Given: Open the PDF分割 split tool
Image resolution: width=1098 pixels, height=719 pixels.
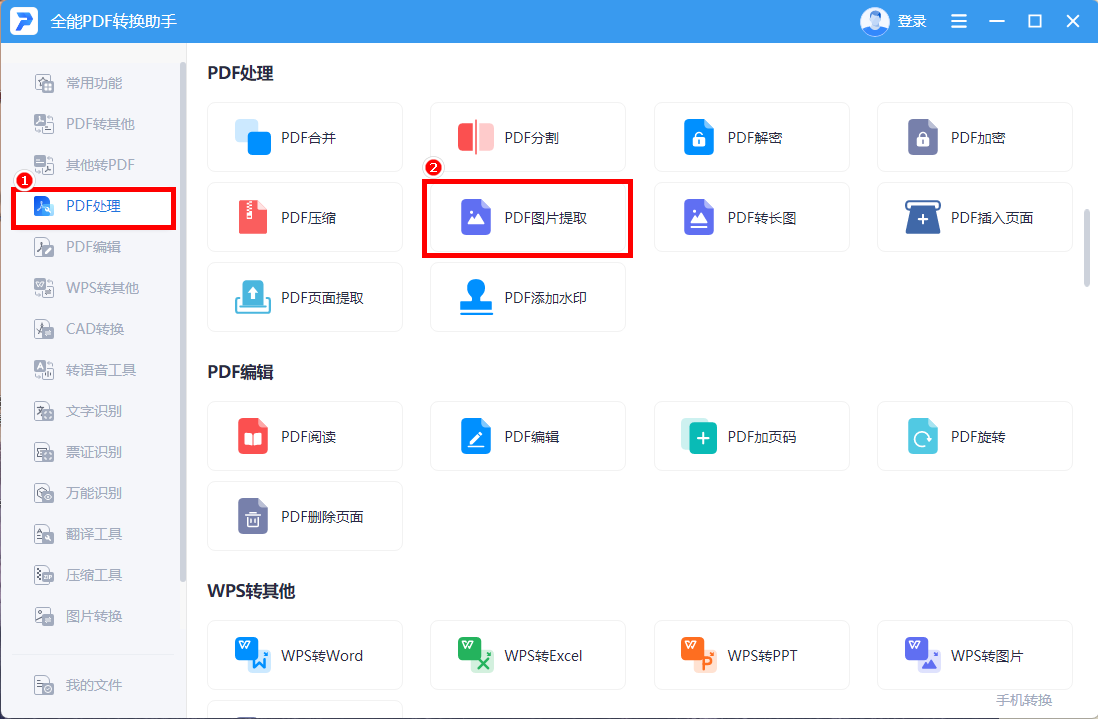Looking at the screenshot, I should point(527,137).
